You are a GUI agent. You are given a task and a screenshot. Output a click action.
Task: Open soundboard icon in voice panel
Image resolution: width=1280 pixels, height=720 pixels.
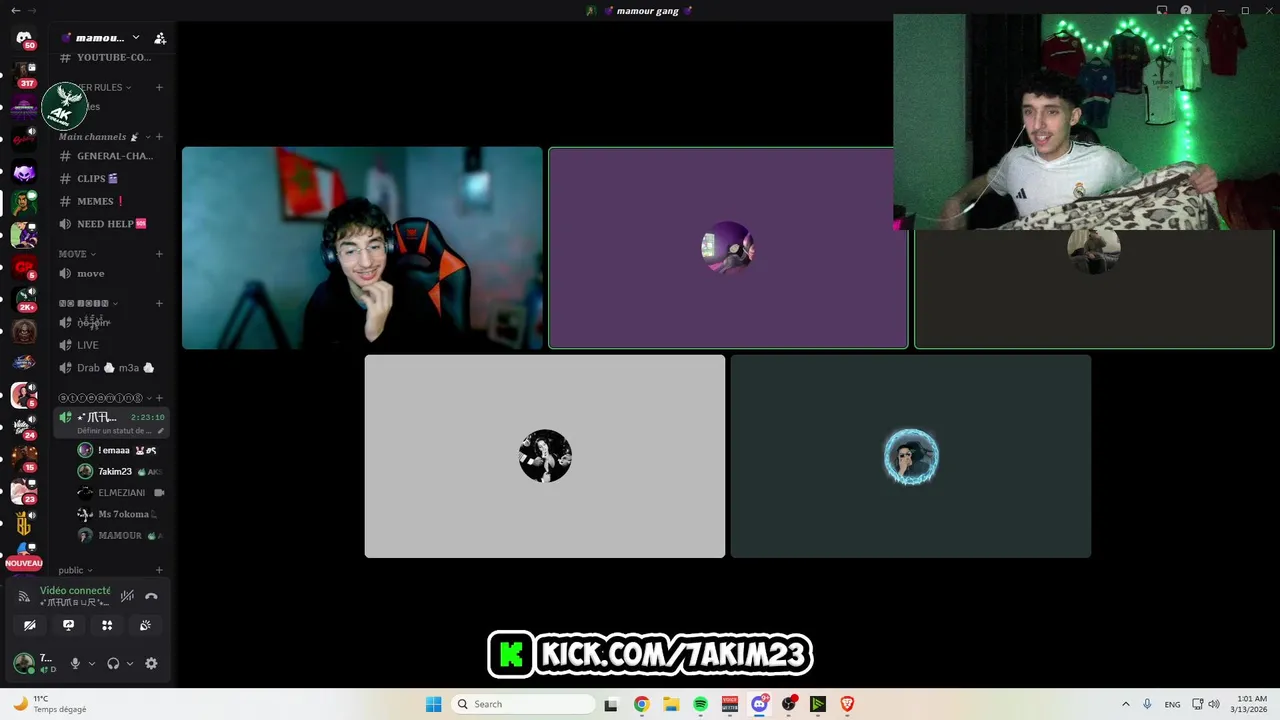point(145,625)
